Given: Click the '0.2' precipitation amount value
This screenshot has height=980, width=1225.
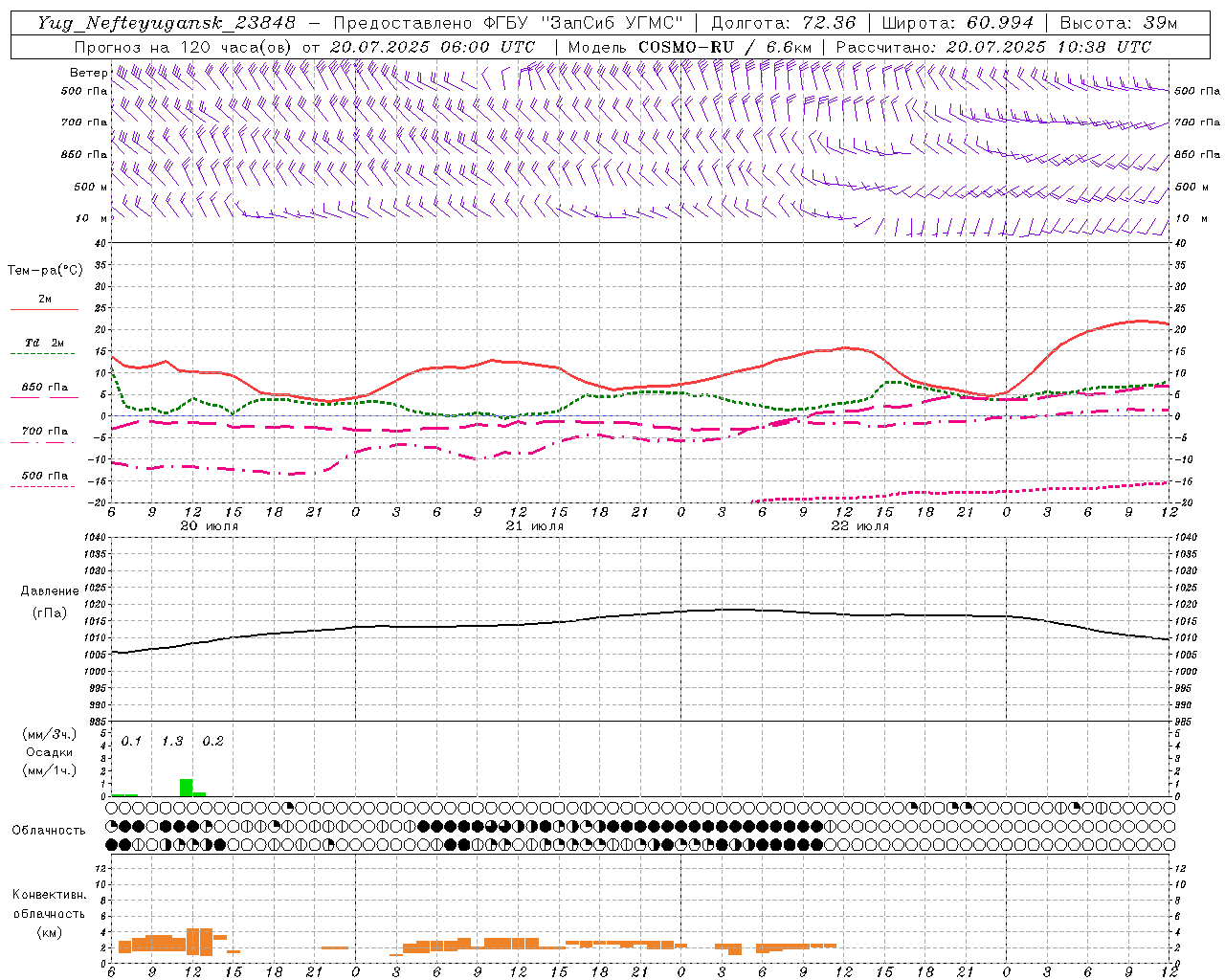Looking at the screenshot, I should [212, 742].
